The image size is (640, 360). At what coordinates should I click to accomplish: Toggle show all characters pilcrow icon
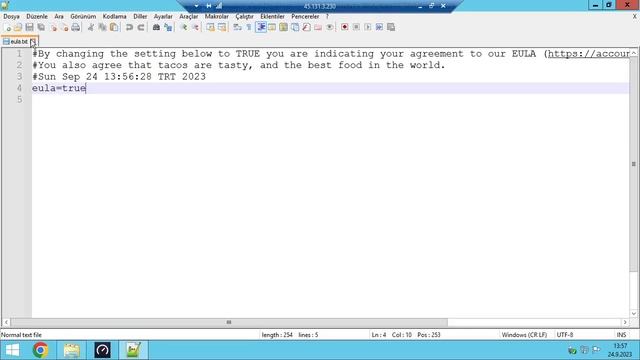click(x=249, y=27)
